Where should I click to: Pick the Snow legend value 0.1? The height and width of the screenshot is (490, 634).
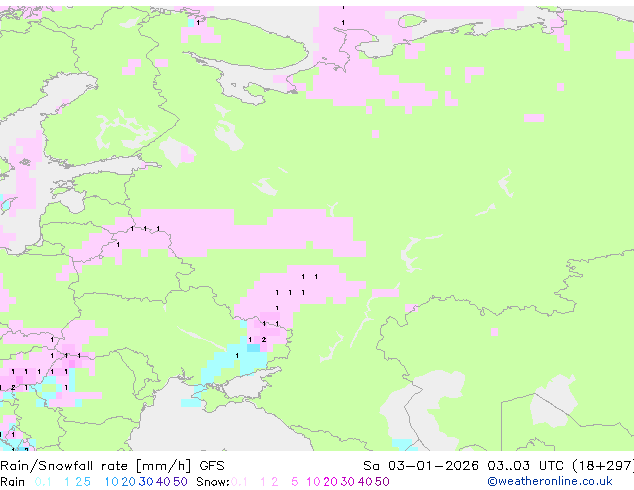239,482
